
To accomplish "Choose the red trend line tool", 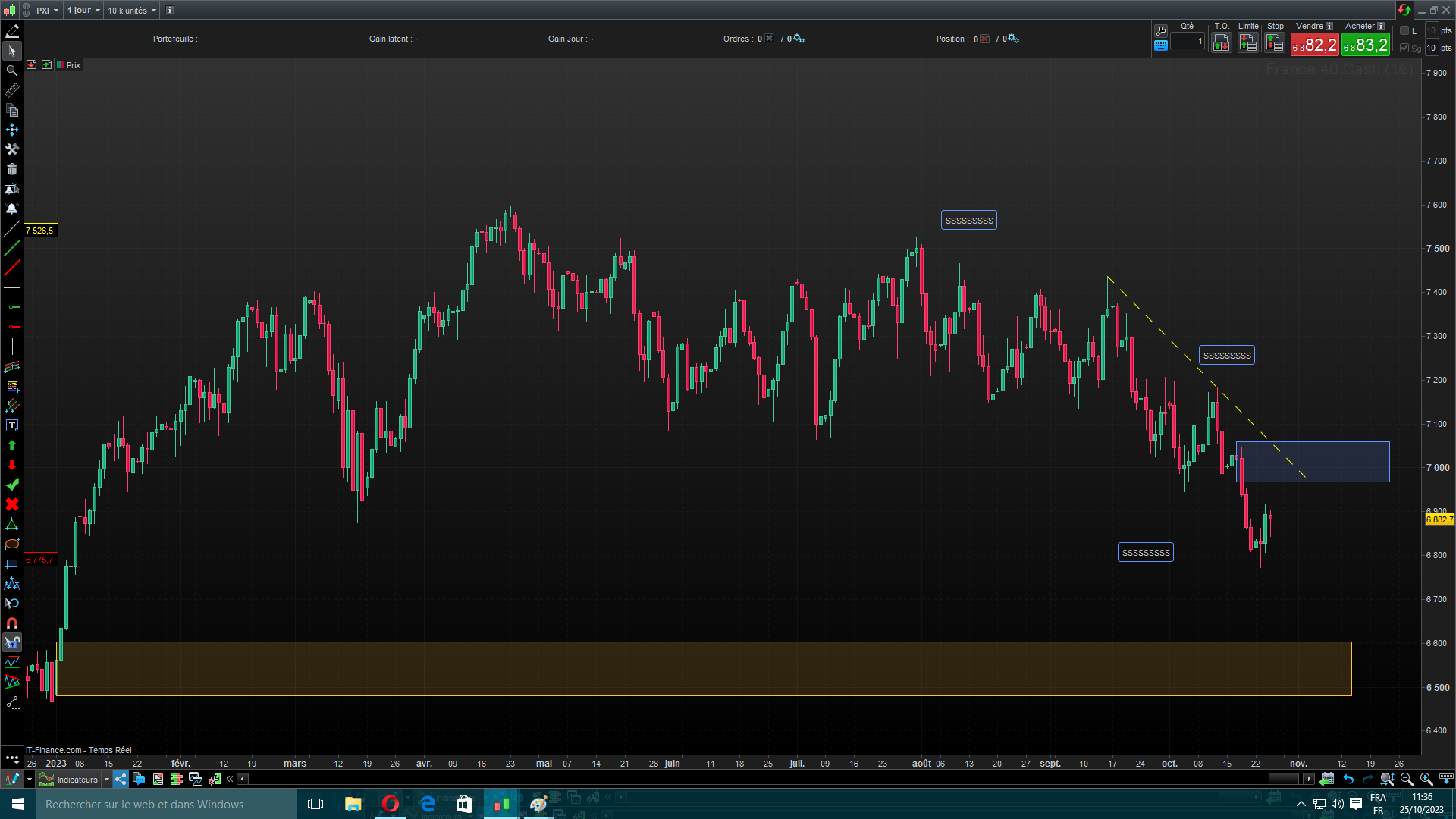I will (12, 268).
